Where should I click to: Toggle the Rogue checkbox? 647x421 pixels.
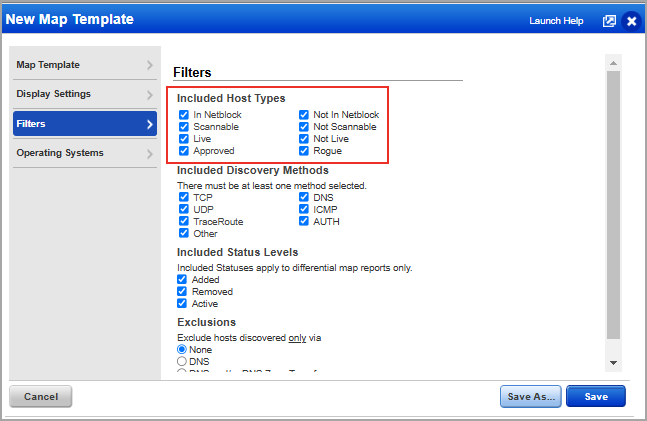[304, 150]
